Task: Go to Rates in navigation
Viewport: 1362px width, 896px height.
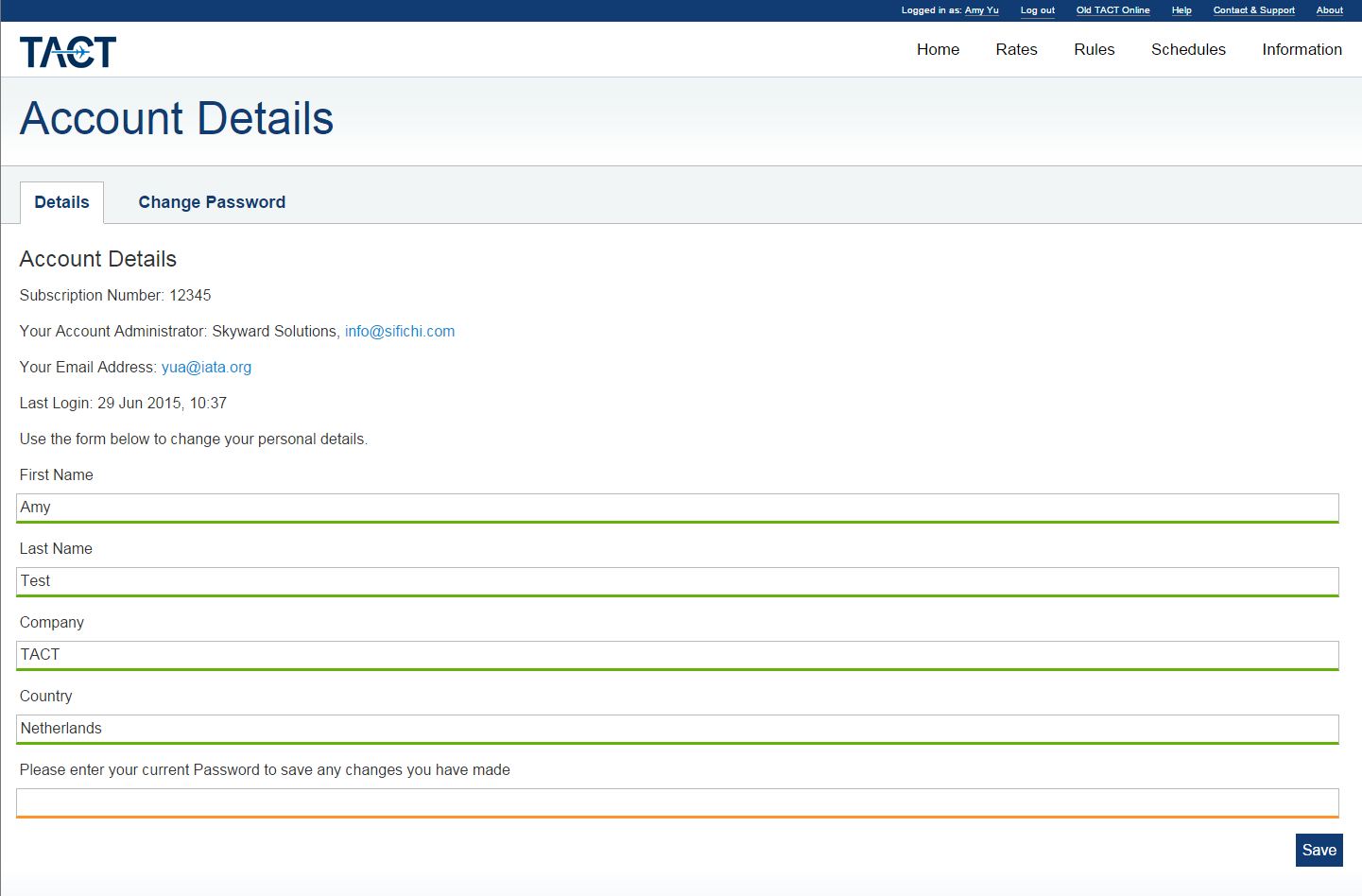Action: pyautogui.click(x=1016, y=50)
